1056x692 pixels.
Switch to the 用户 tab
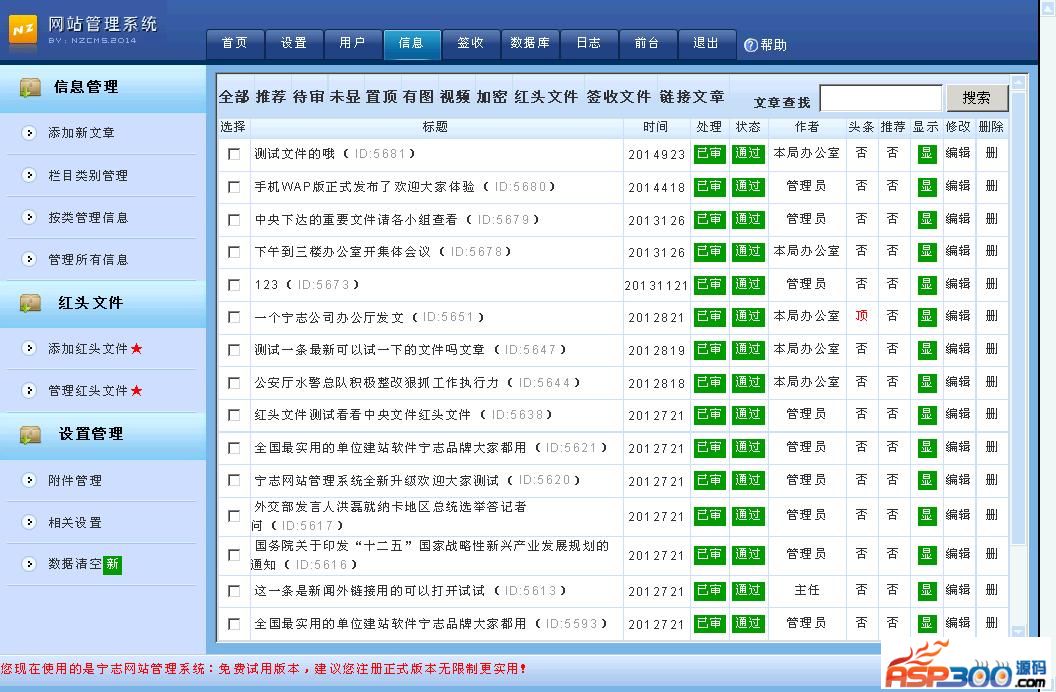tap(352, 44)
